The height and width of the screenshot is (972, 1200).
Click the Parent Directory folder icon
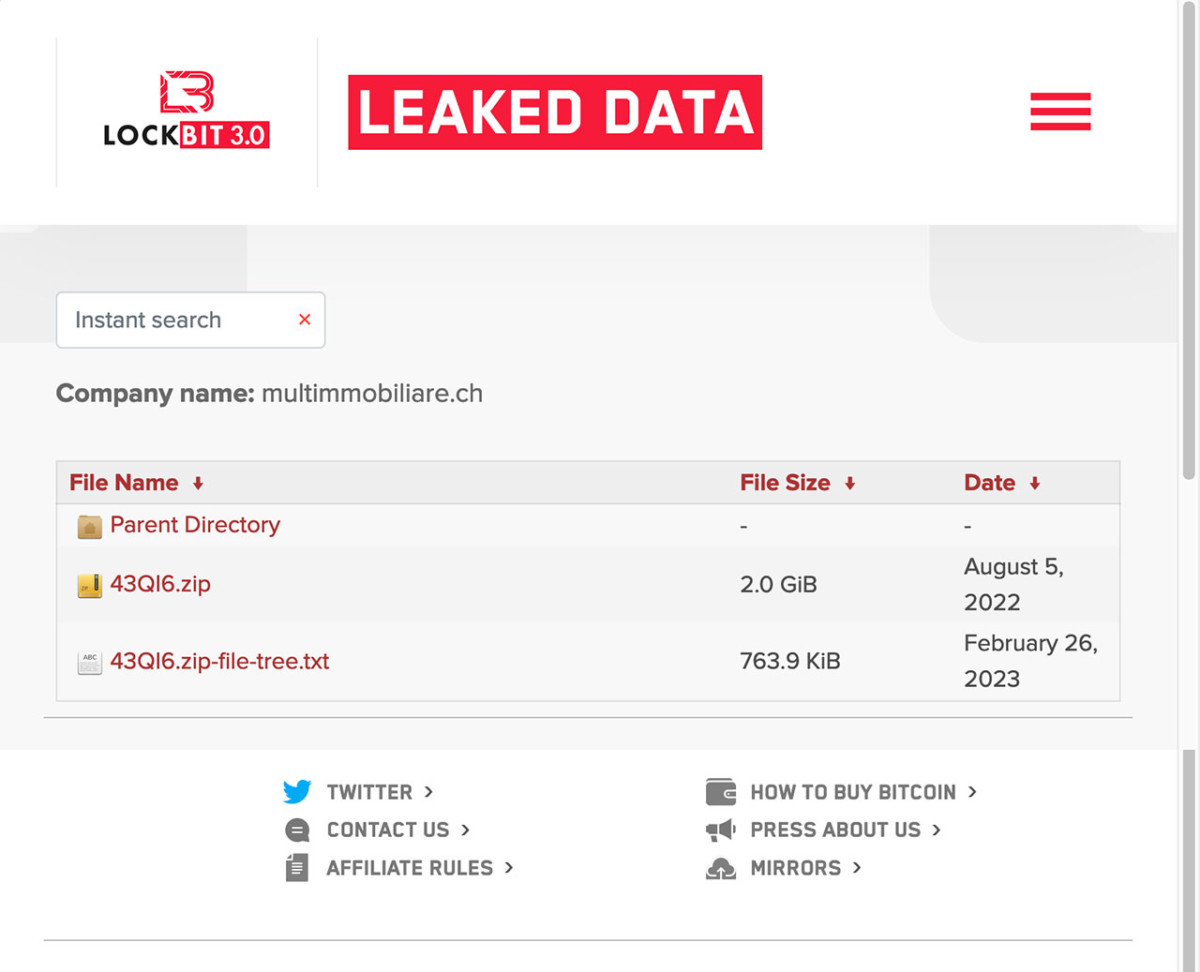pyautogui.click(x=89, y=524)
